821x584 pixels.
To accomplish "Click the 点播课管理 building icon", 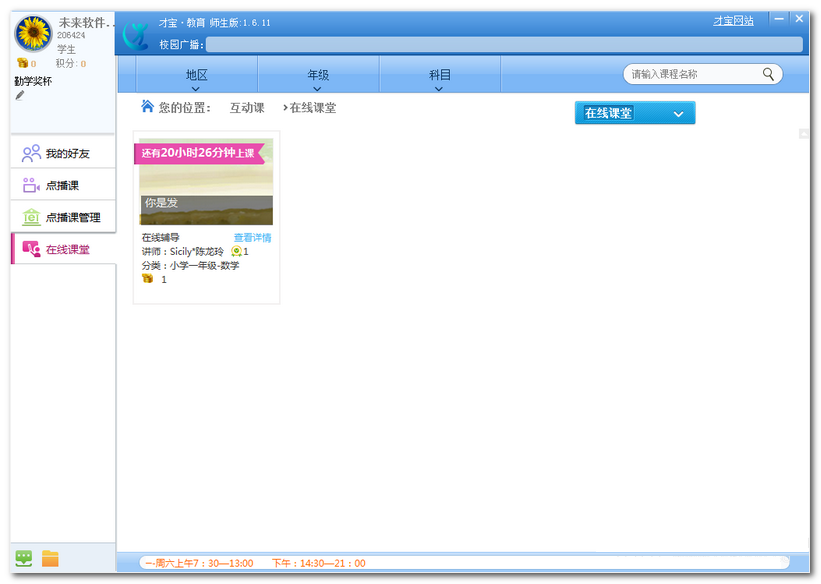I will [x=31, y=217].
